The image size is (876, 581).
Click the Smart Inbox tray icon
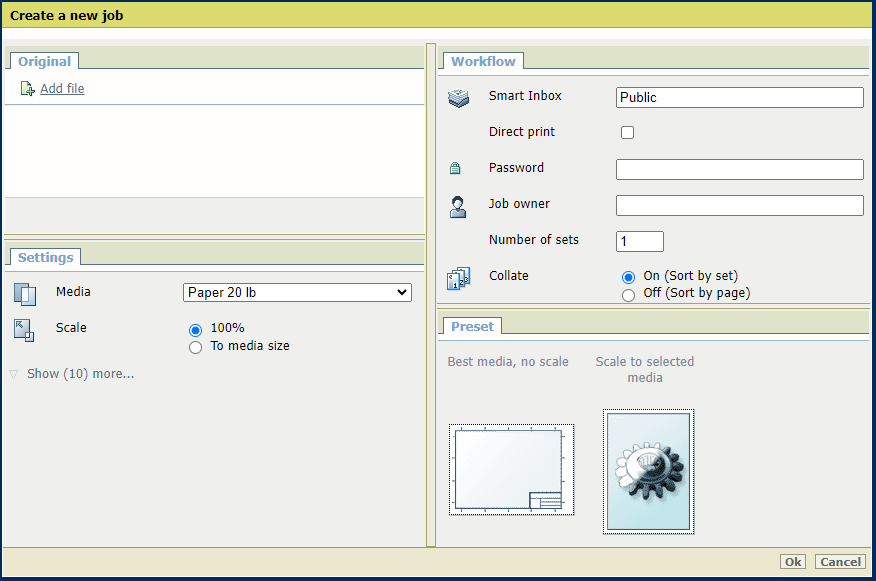[458, 98]
